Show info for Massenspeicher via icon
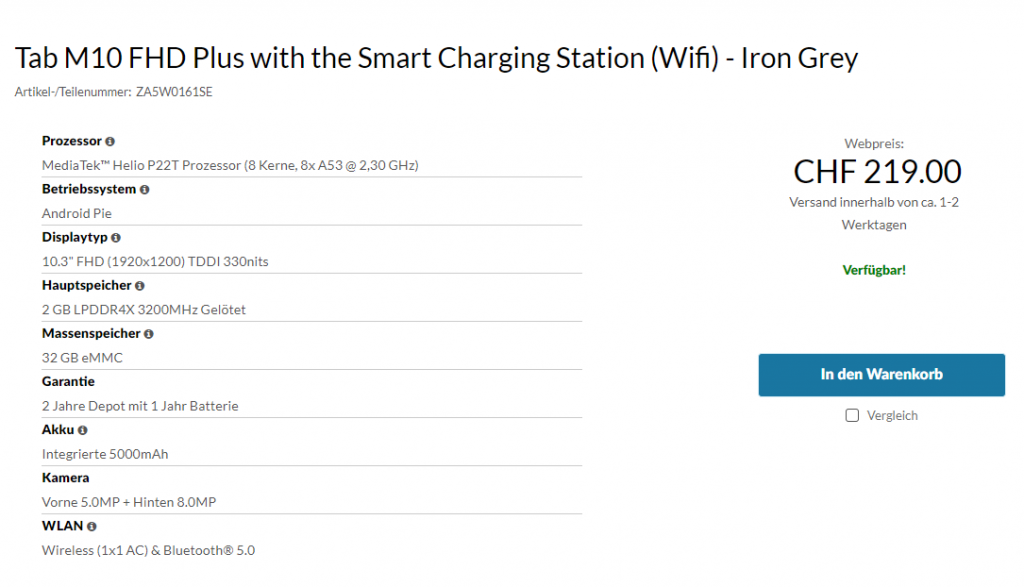This screenshot has width=1024, height=587. coord(149,334)
